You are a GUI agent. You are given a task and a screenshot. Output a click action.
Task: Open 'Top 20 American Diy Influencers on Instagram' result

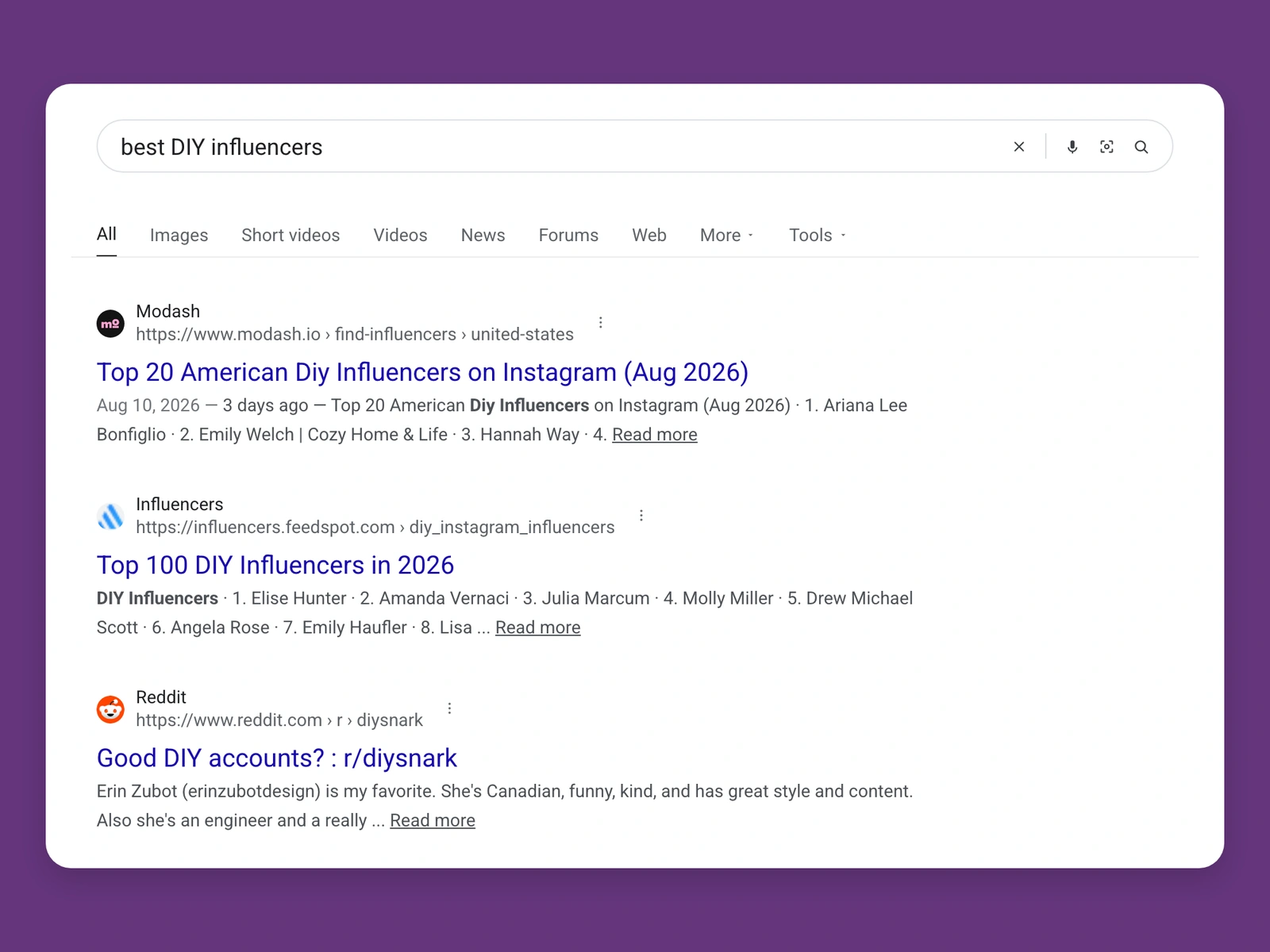click(422, 372)
